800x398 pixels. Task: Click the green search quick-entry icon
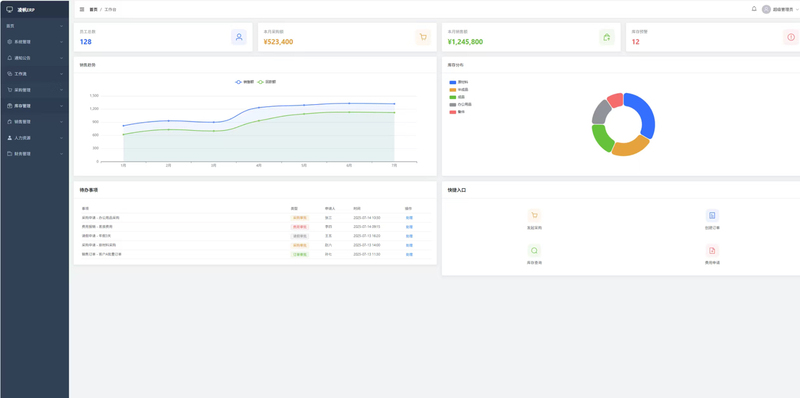pyautogui.click(x=534, y=251)
